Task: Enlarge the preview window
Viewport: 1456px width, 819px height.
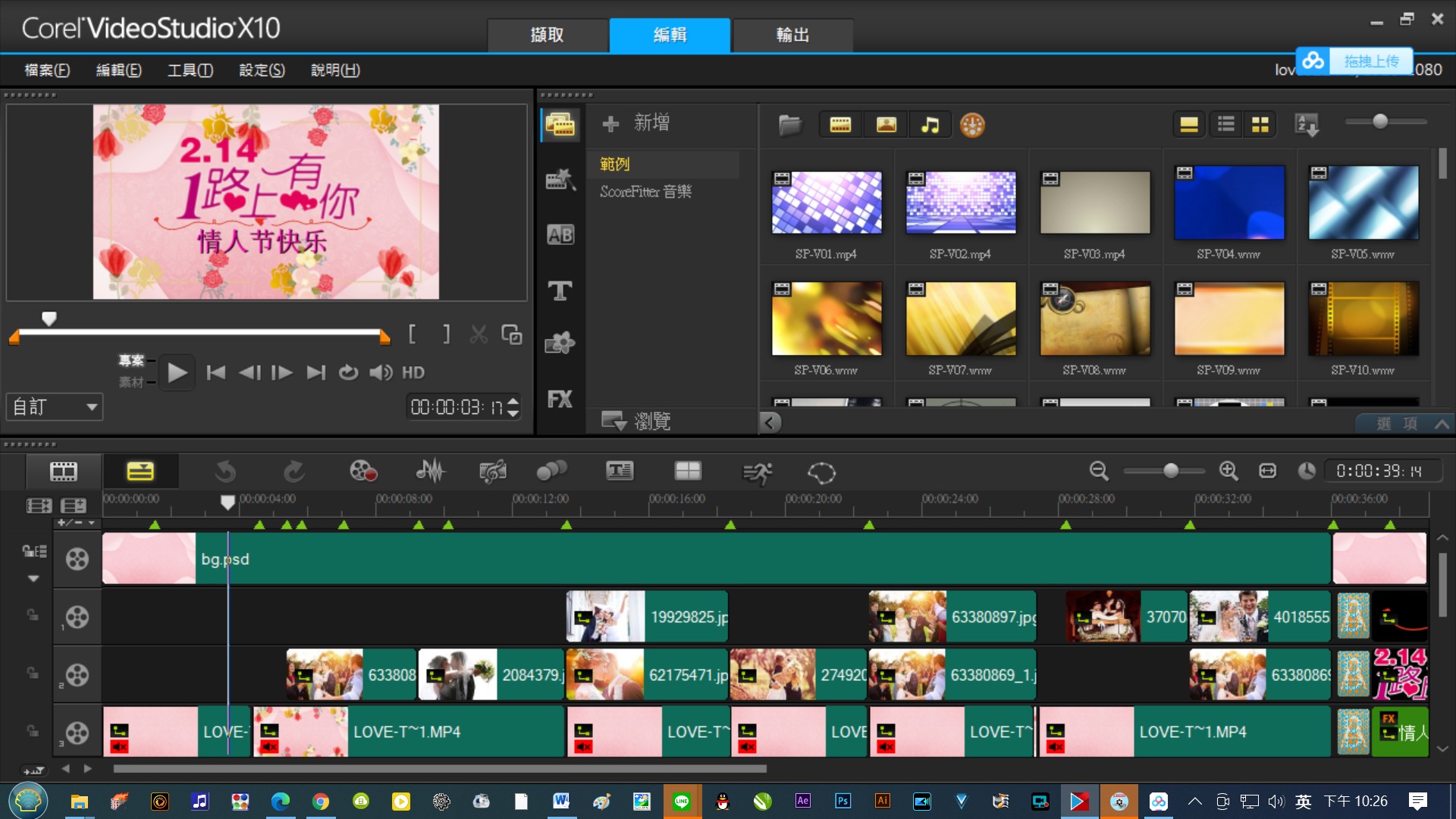Action: [512, 334]
